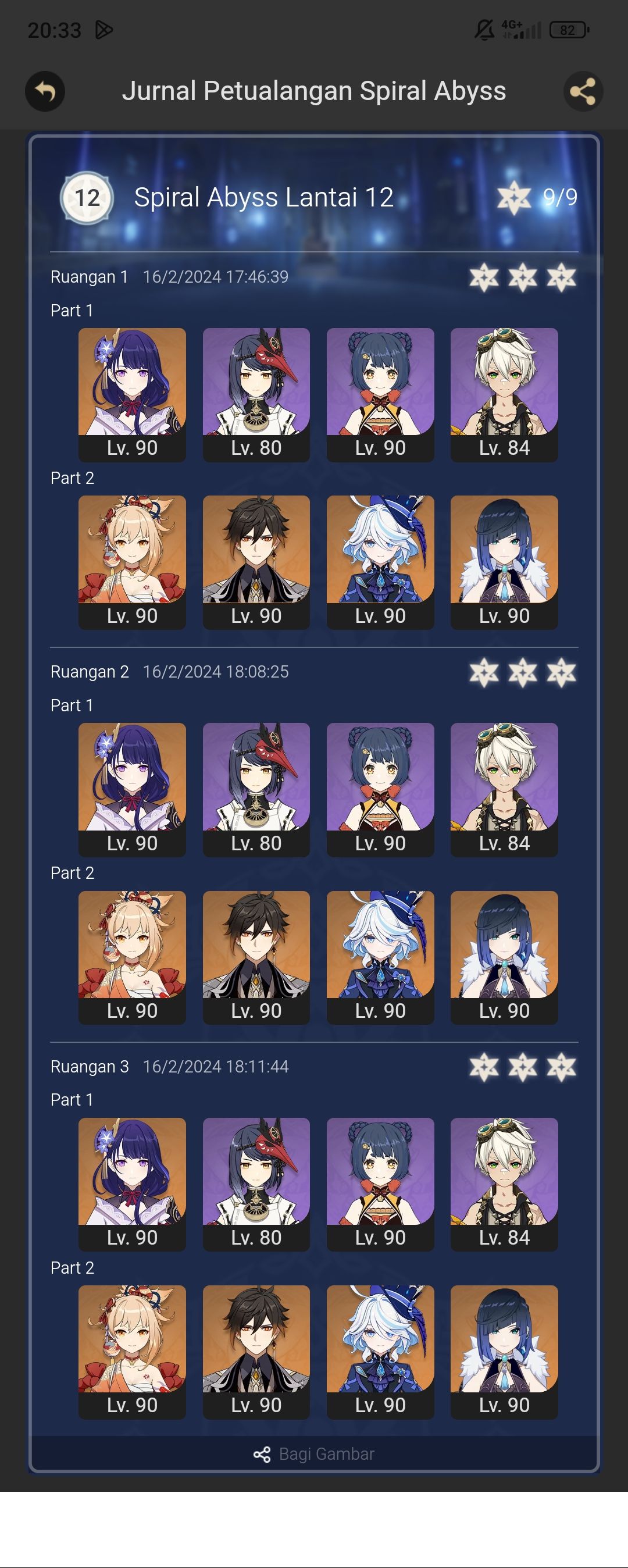Tap the Bagi Gambar share button
628x1568 pixels.
point(314,1453)
